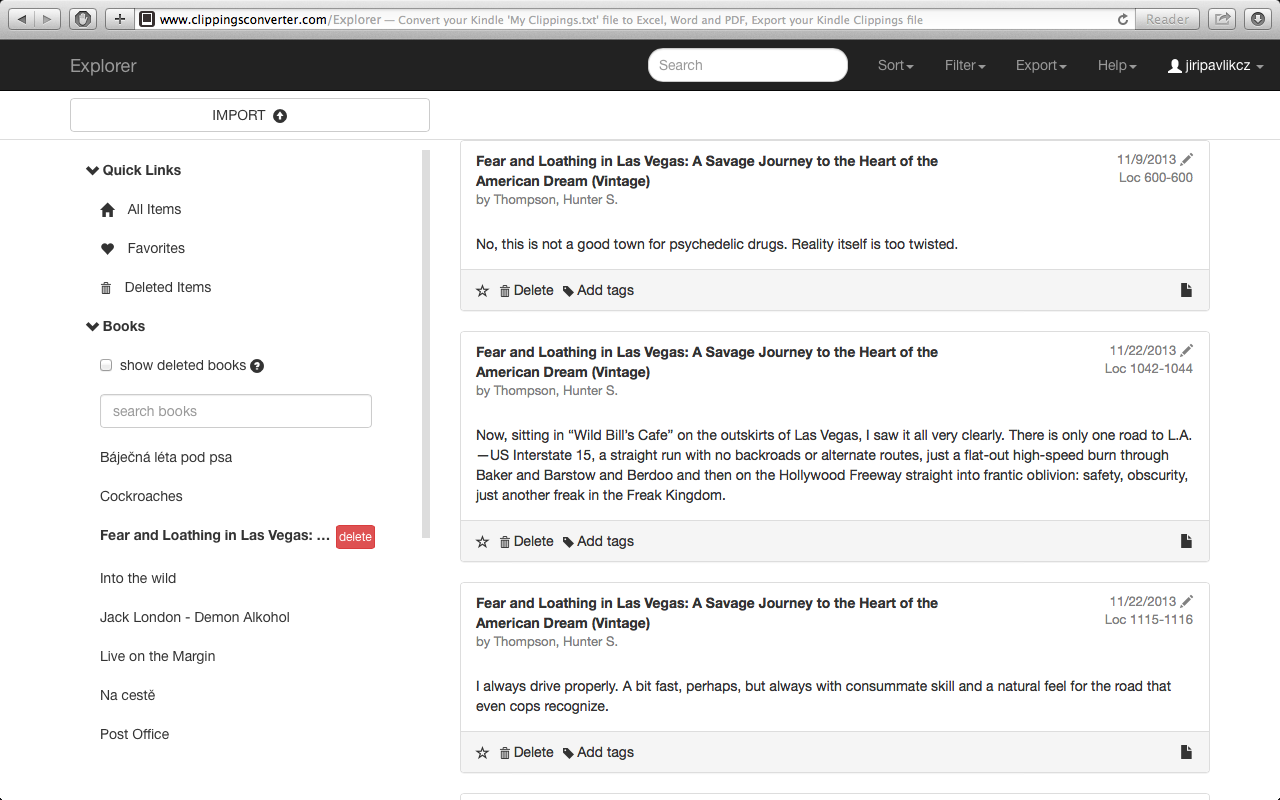Select book Live on the Margin
This screenshot has width=1280, height=800.
(x=158, y=656)
